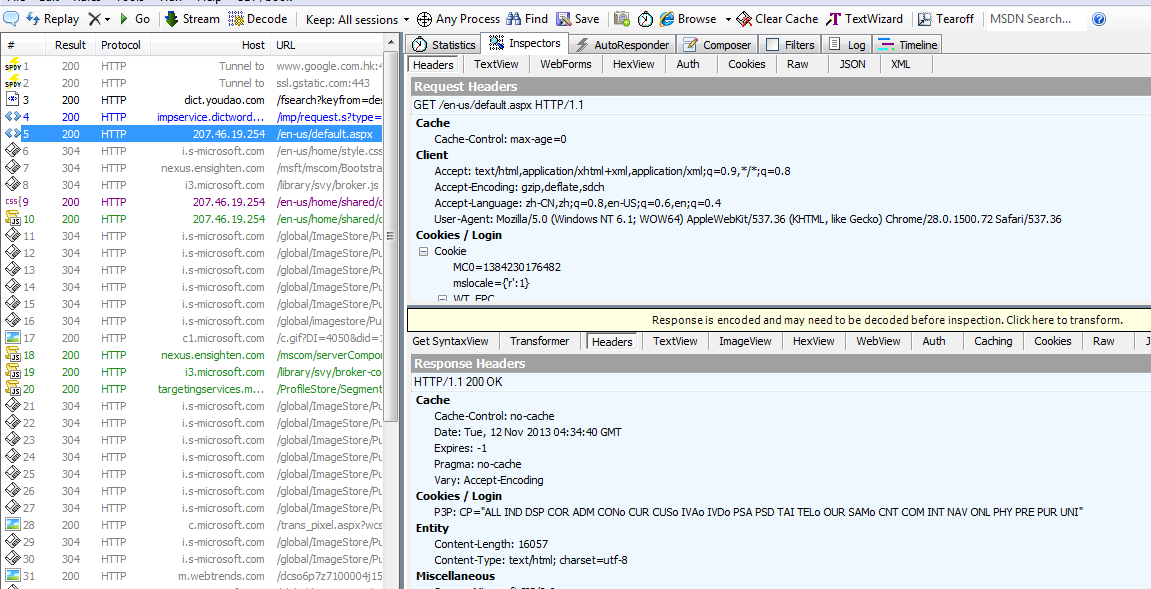The height and width of the screenshot is (589, 1151).
Task: Open the Get SyntaxView response tab
Action: [450, 341]
